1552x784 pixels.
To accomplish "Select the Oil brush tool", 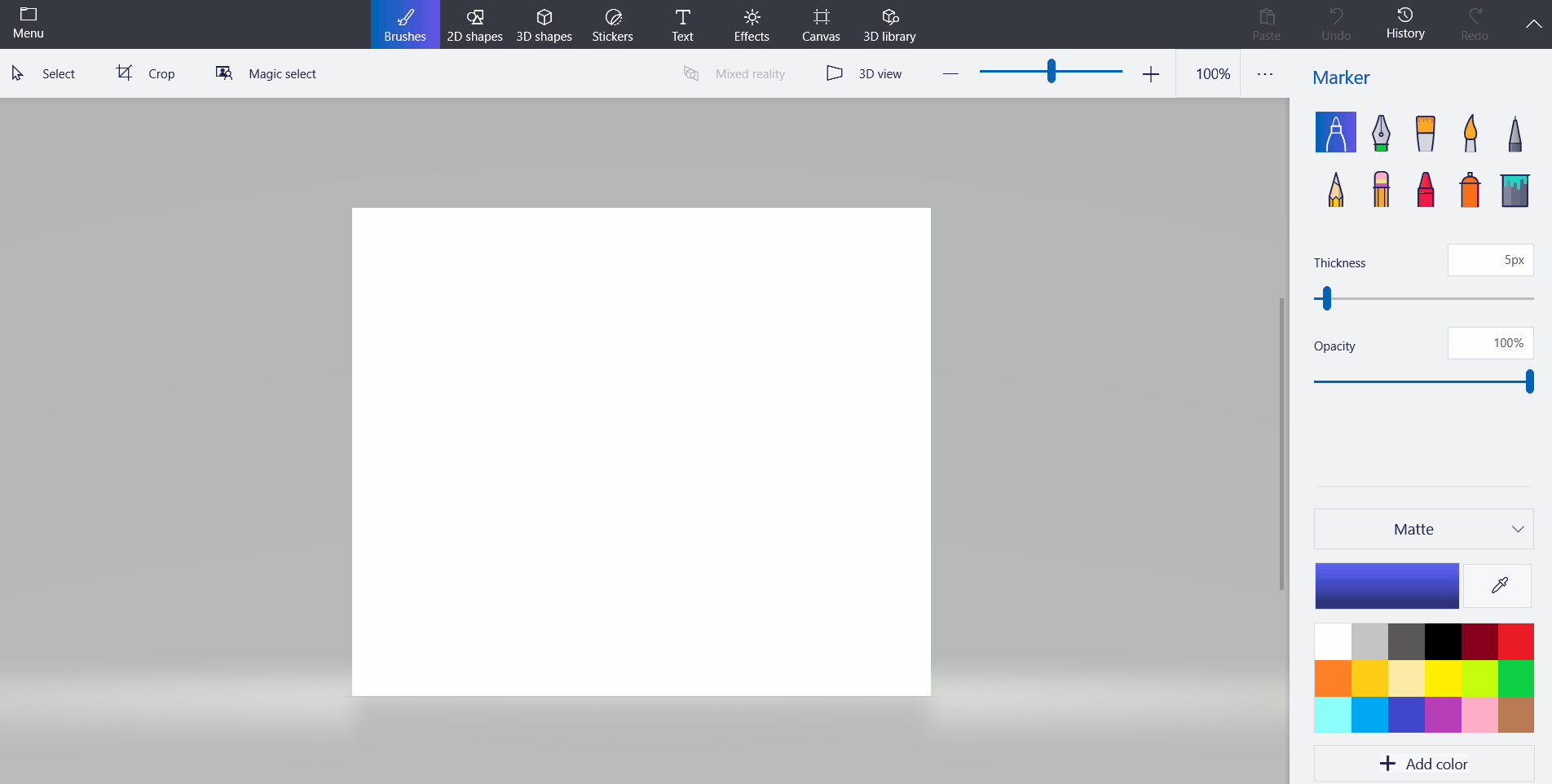I will click(1425, 133).
